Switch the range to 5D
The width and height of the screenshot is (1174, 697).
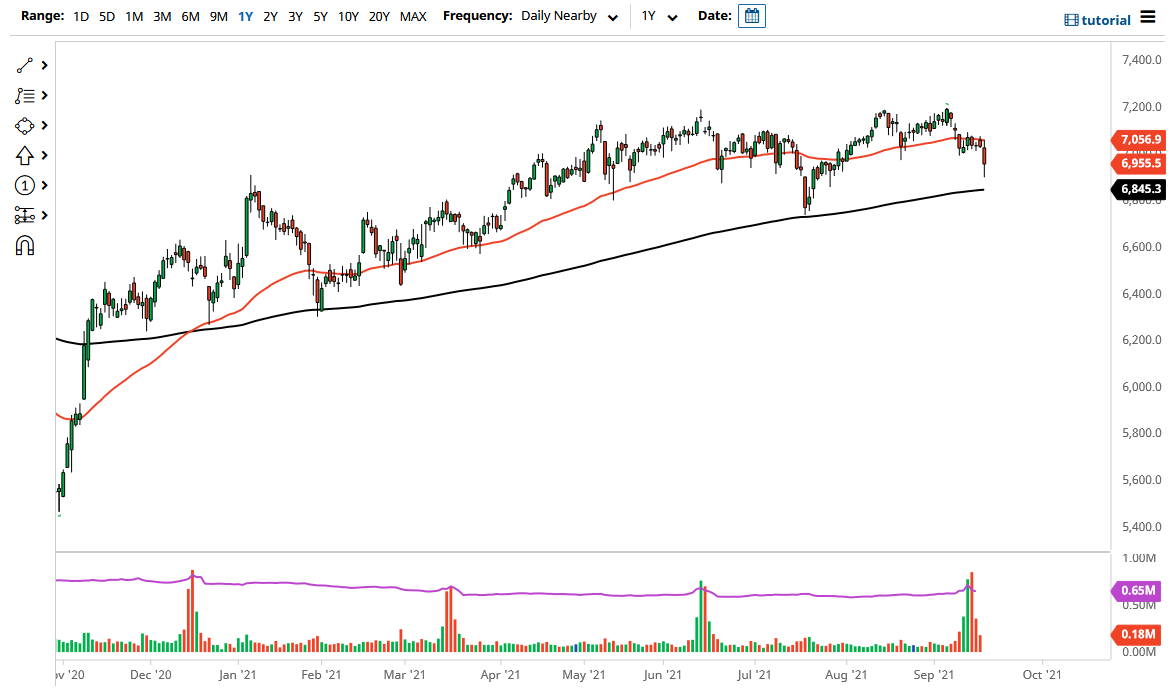(x=106, y=16)
